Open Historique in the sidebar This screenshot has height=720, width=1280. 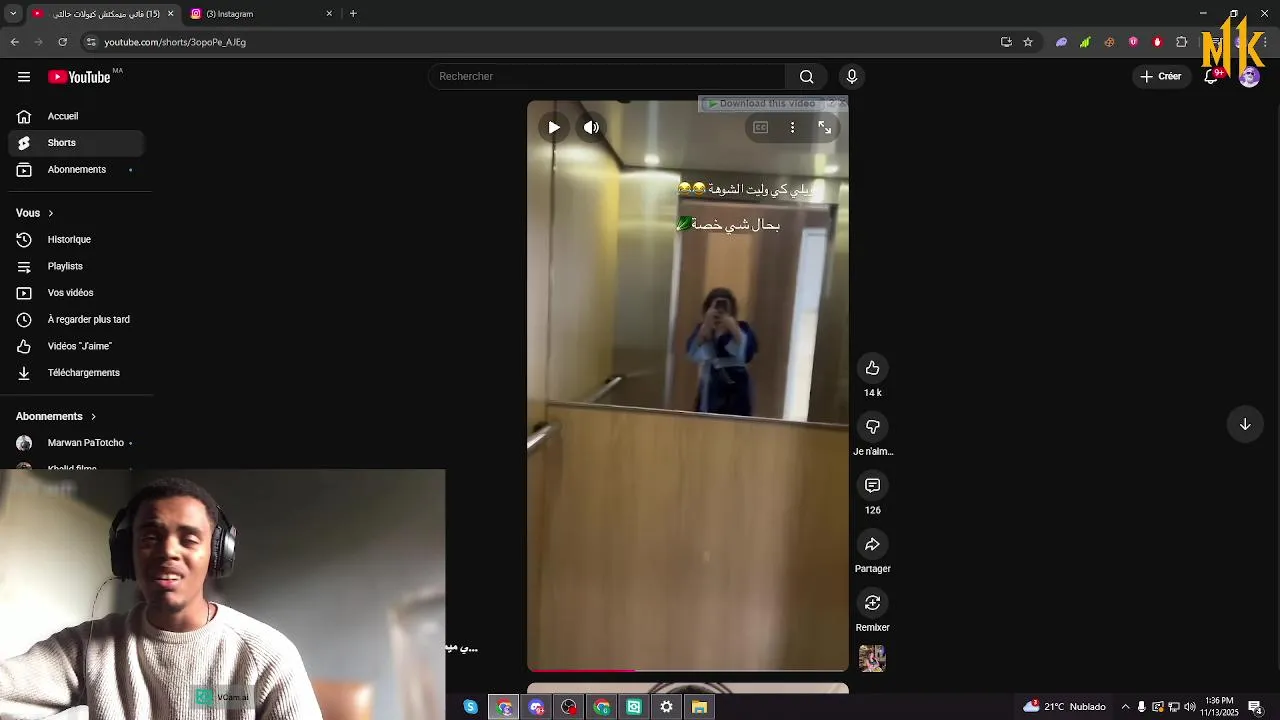tap(76, 240)
